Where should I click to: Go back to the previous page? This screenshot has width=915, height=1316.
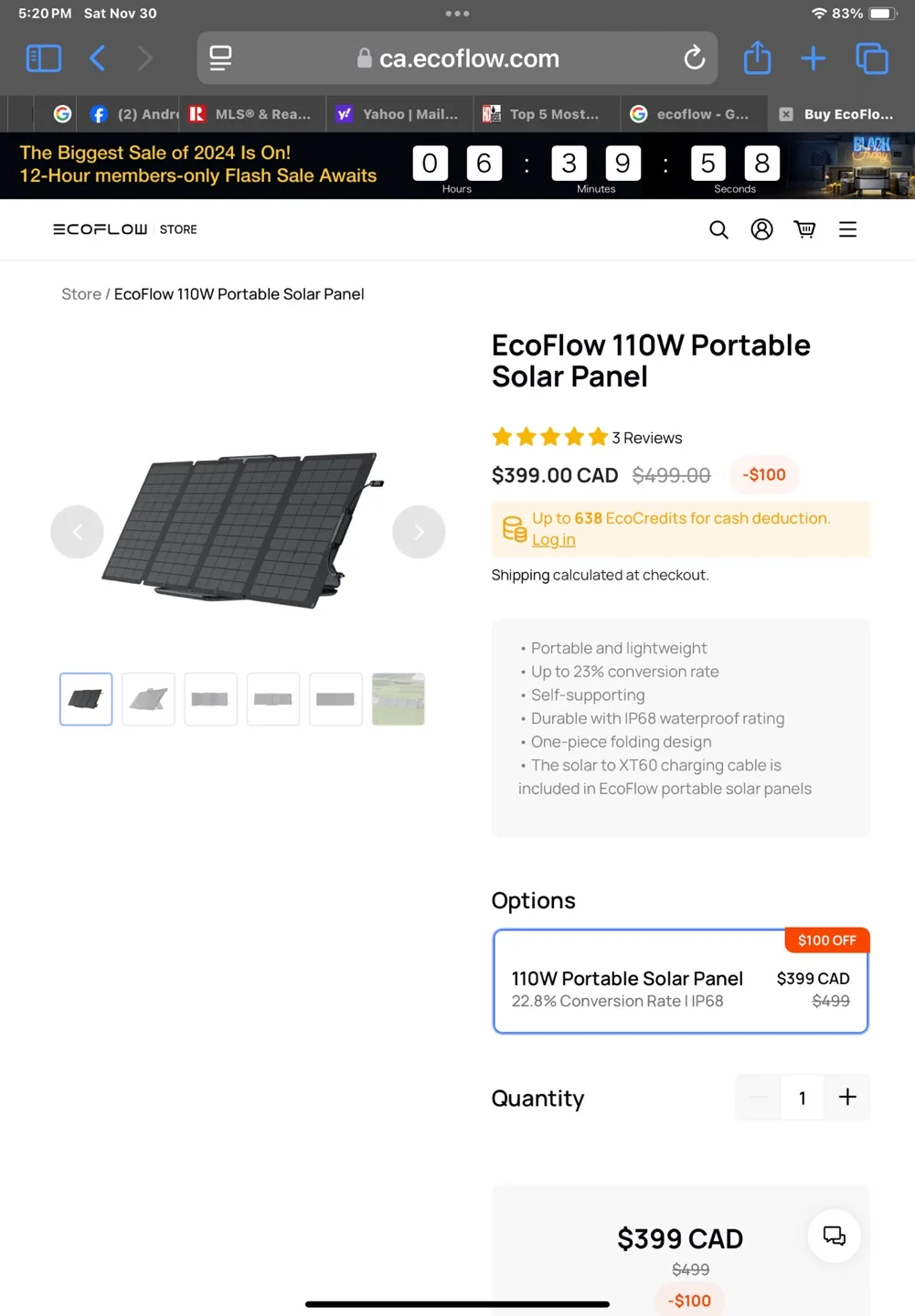(98, 58)
